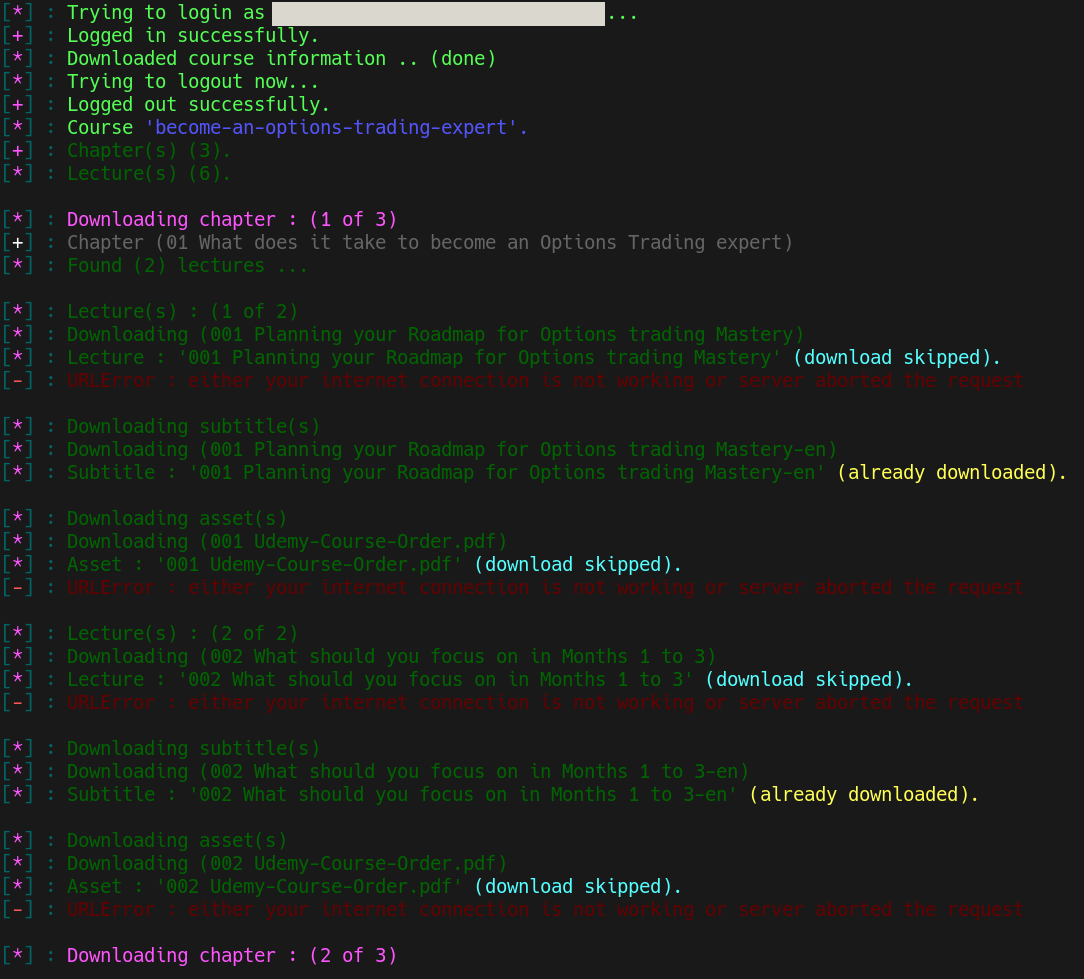Viewport: 1084px width, 979px height.
Task: Click the URLError line below the 001 Planning lecture
Action: [545, 380]
